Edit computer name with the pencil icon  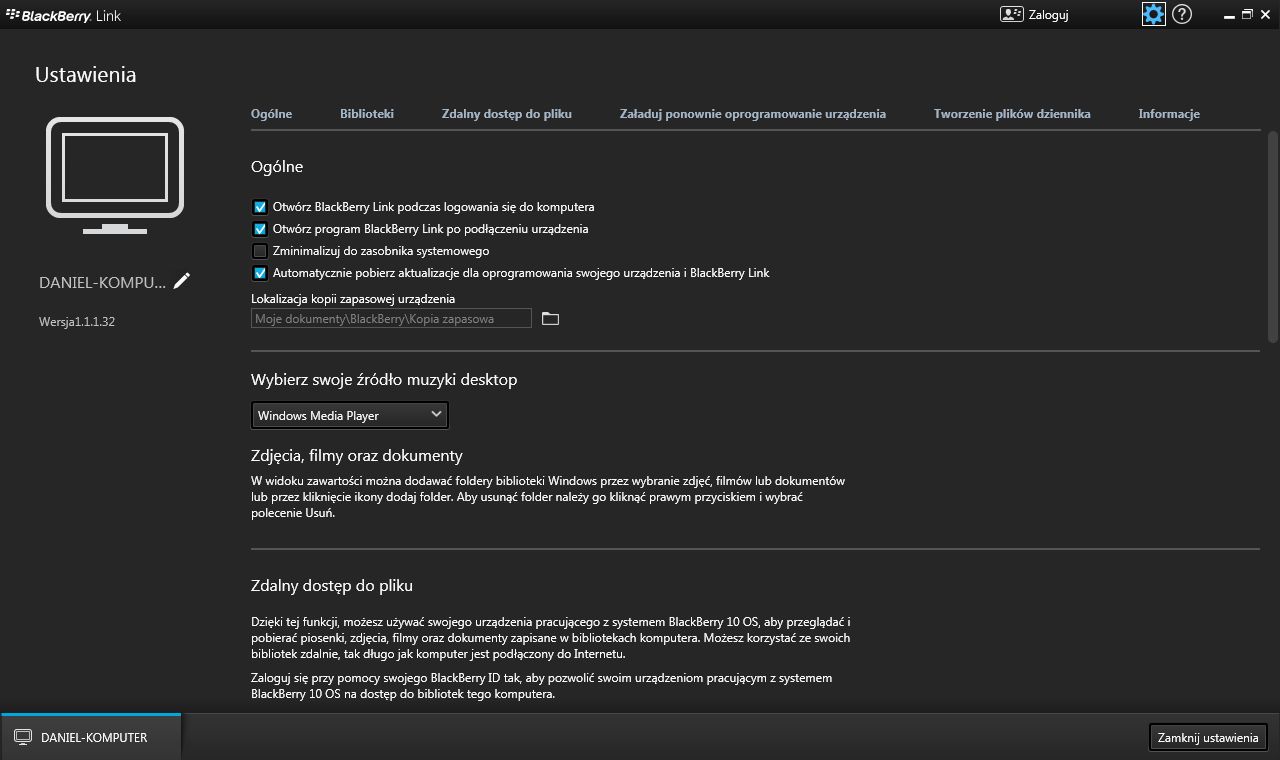182,281
